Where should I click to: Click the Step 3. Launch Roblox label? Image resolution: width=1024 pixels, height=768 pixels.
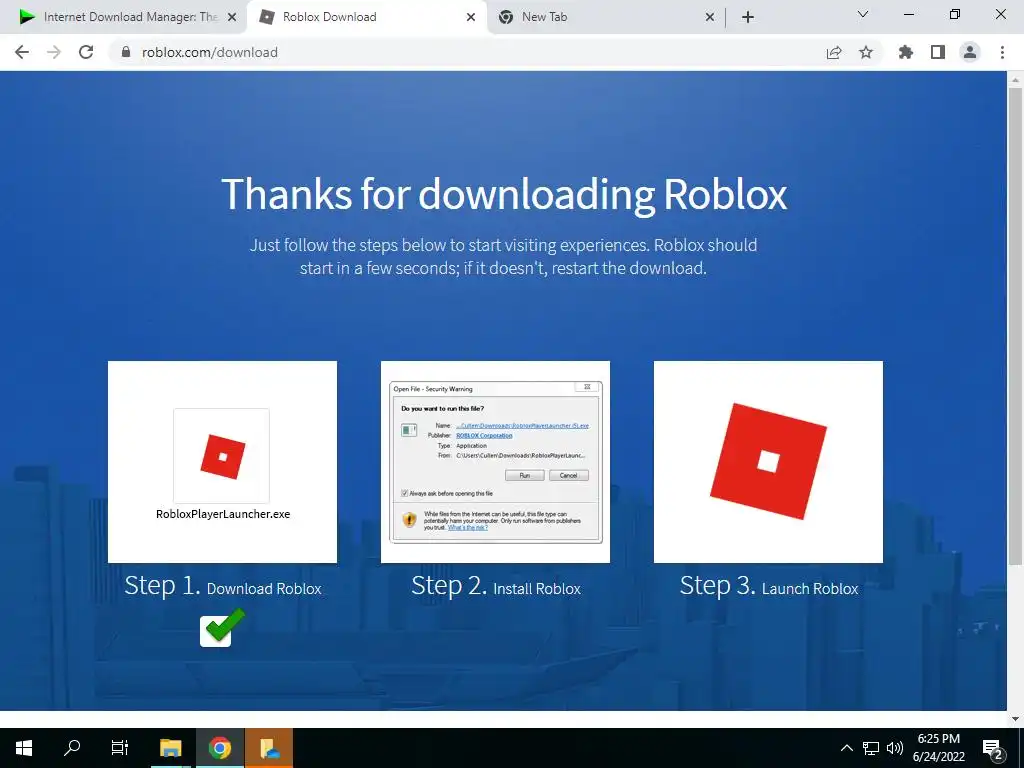(x=769, y=586)
